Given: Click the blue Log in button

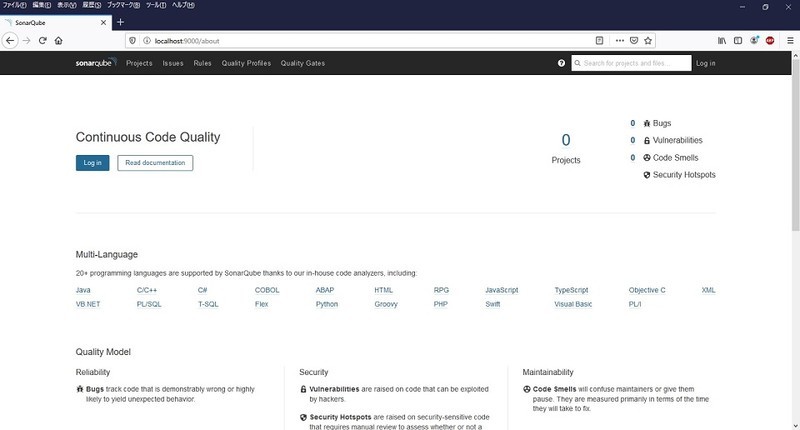Looking at the screenshot, I should point(92,163).
